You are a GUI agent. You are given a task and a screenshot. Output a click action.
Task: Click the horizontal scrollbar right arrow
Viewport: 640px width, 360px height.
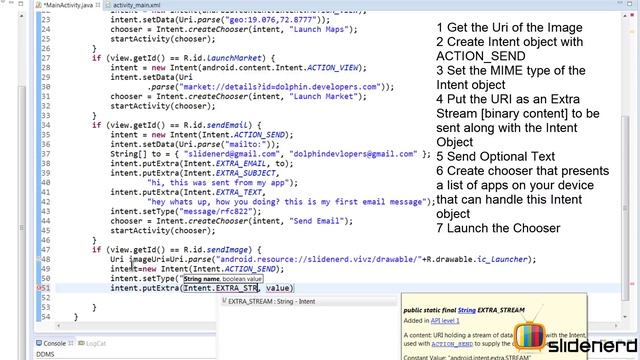617,325
